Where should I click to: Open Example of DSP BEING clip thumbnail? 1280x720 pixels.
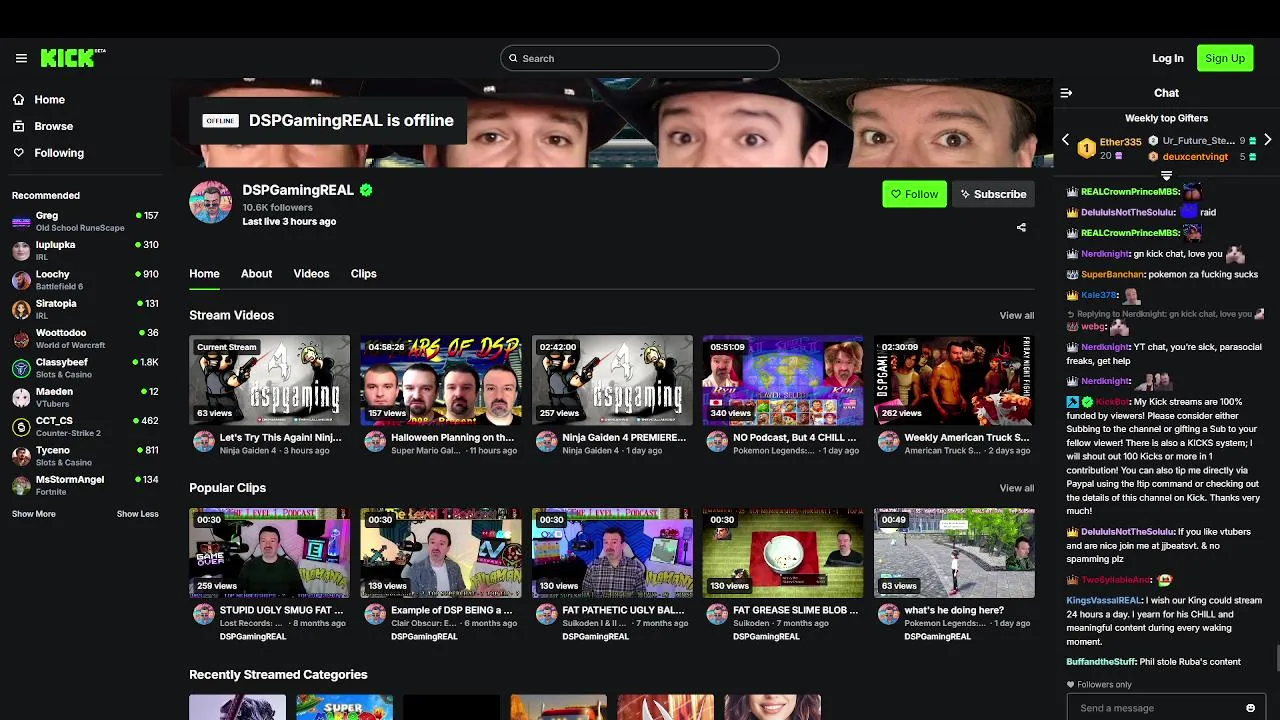(441, 553)
